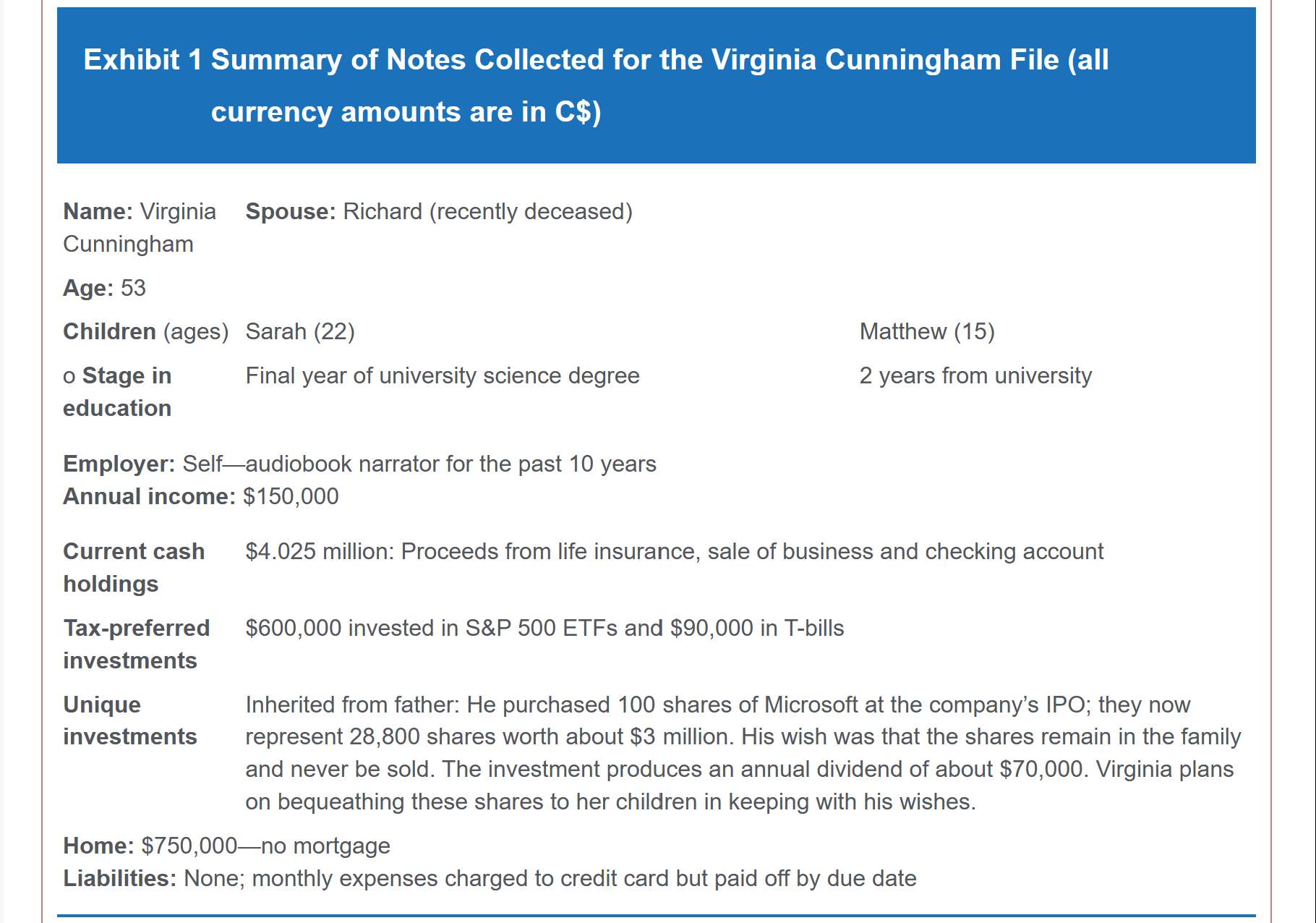
Task: Click the Employer label
Action: tap(119, 464)
